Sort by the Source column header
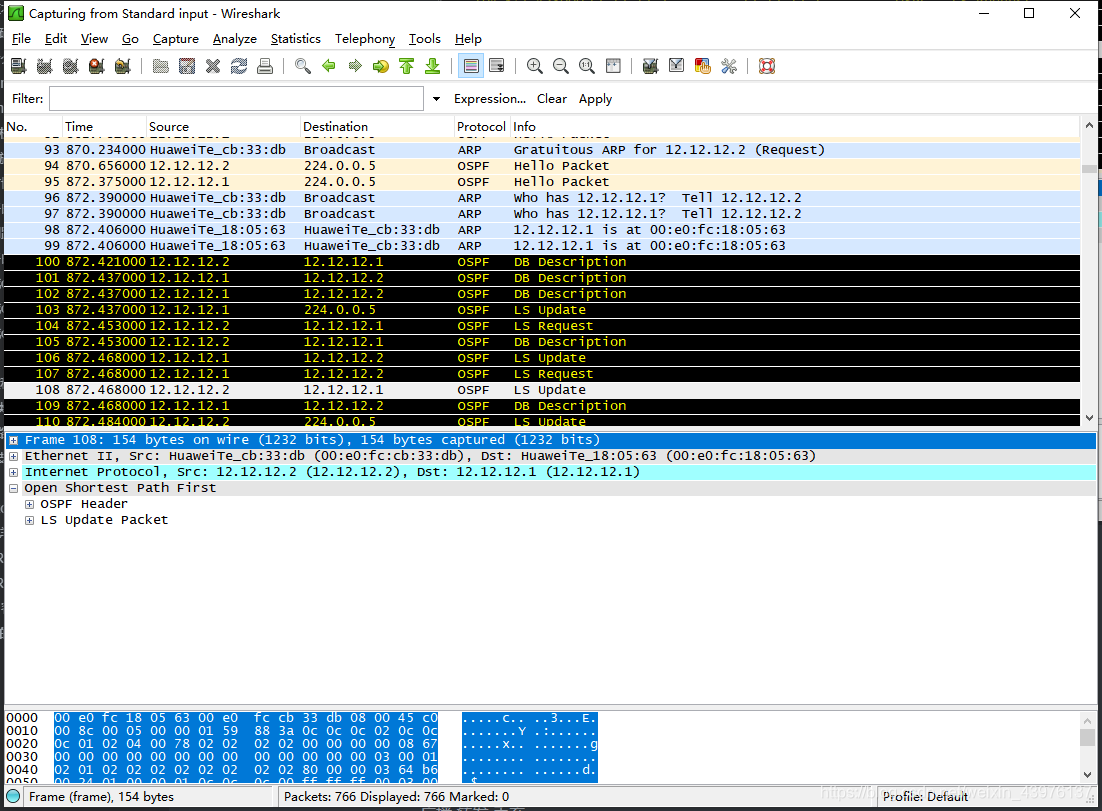Viewport: 1102px width, 811px height. point(223,126)
